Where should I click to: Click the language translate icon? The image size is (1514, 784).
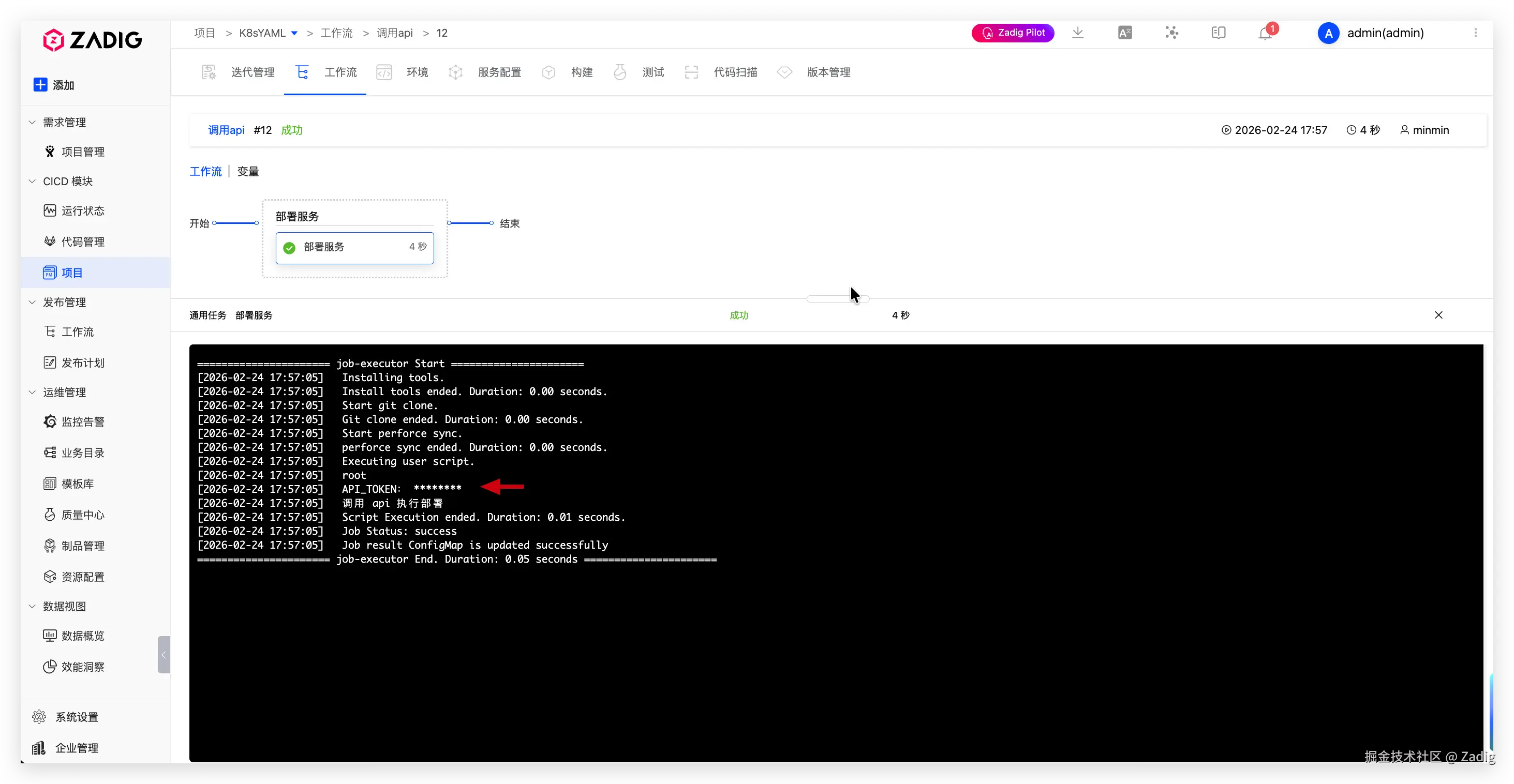point(1125,33)
